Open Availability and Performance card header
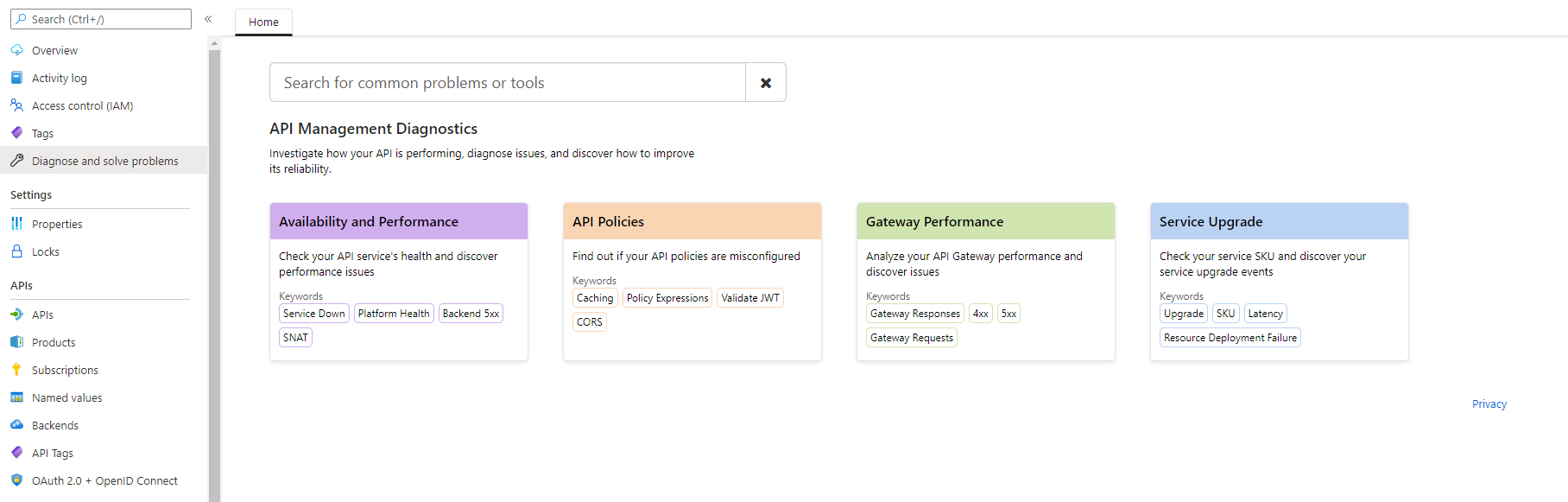Image resolution: width=1568 pixels, height=502 pixels. pyautogui.click(x=399, y=221)
